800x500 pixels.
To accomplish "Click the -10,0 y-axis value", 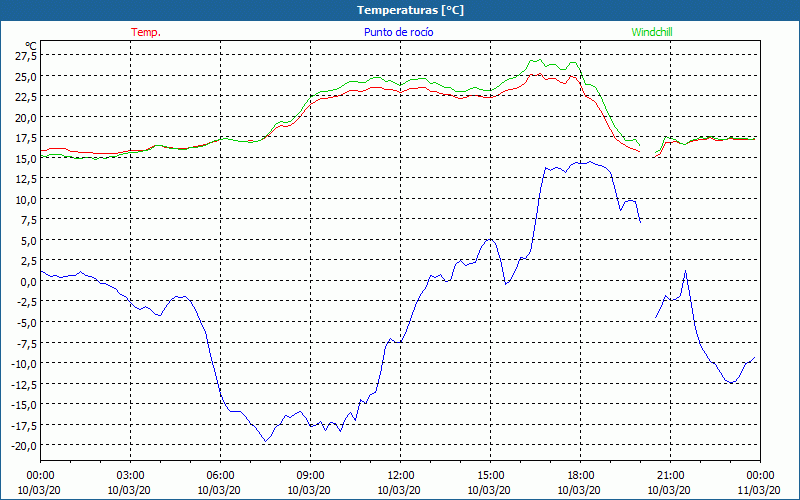I will coord(24,363).
